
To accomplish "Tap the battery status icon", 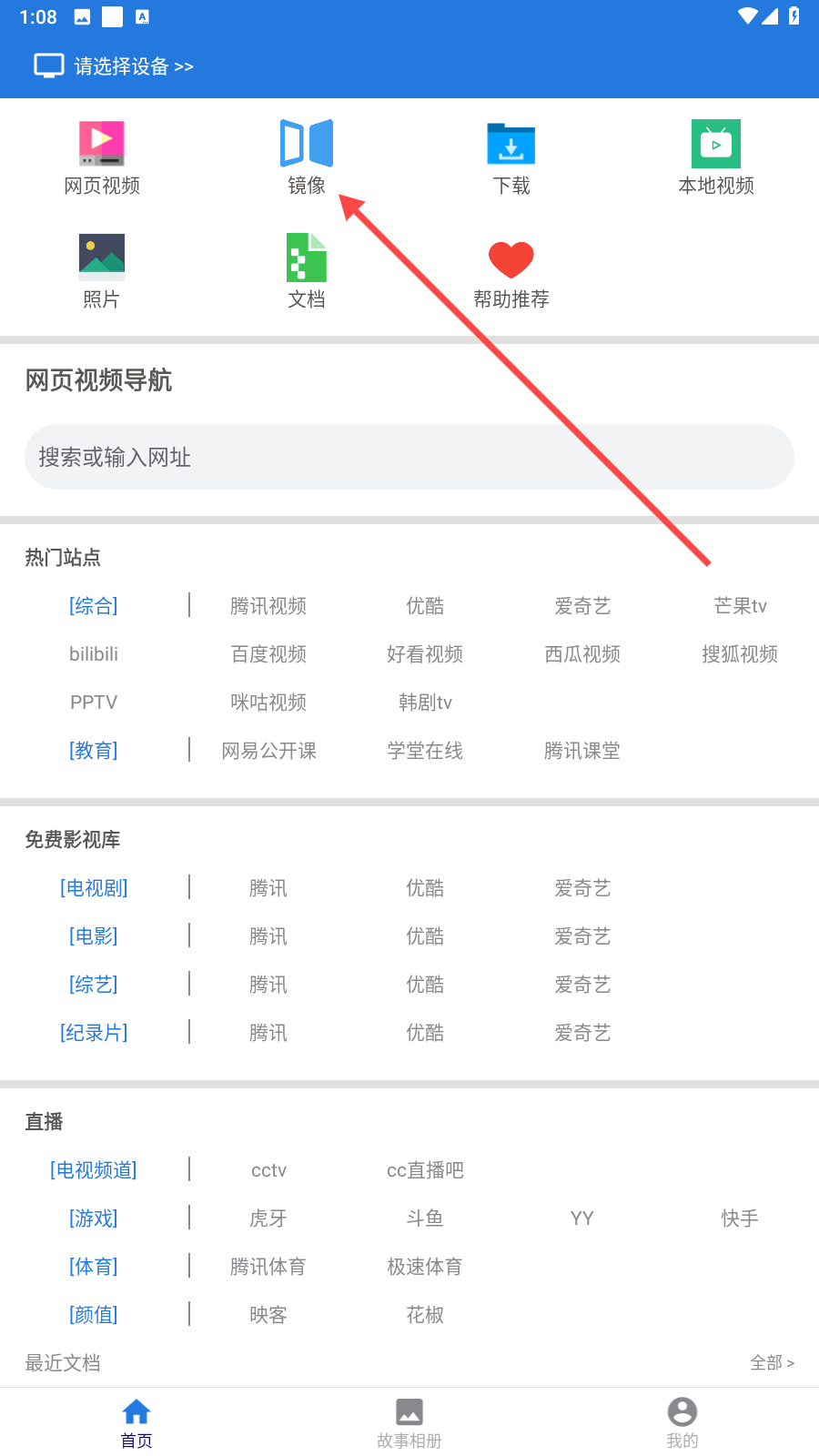I will pyautogui.click(x=794, y=16).
